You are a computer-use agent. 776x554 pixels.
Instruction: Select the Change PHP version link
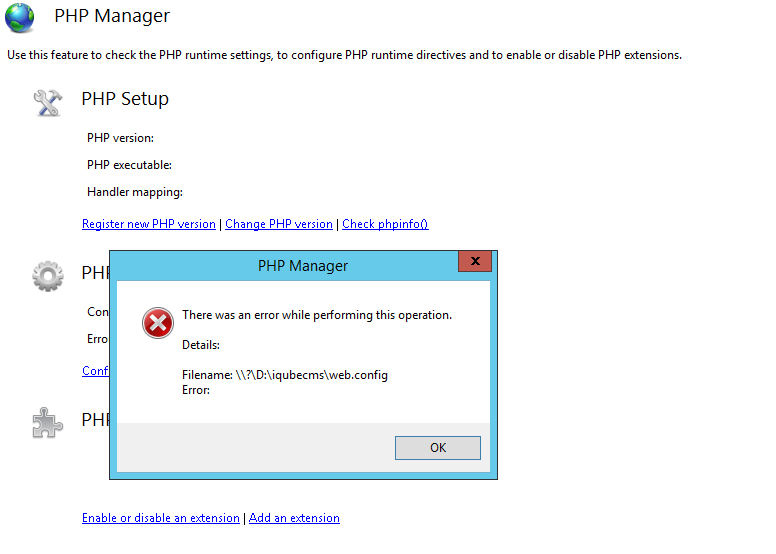(279, 224)
